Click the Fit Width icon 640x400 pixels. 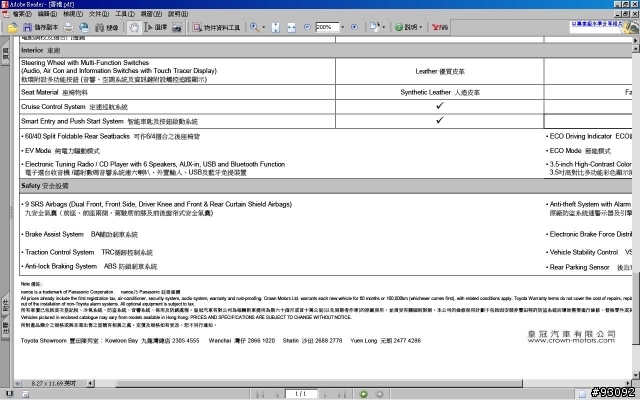point(291,27)
